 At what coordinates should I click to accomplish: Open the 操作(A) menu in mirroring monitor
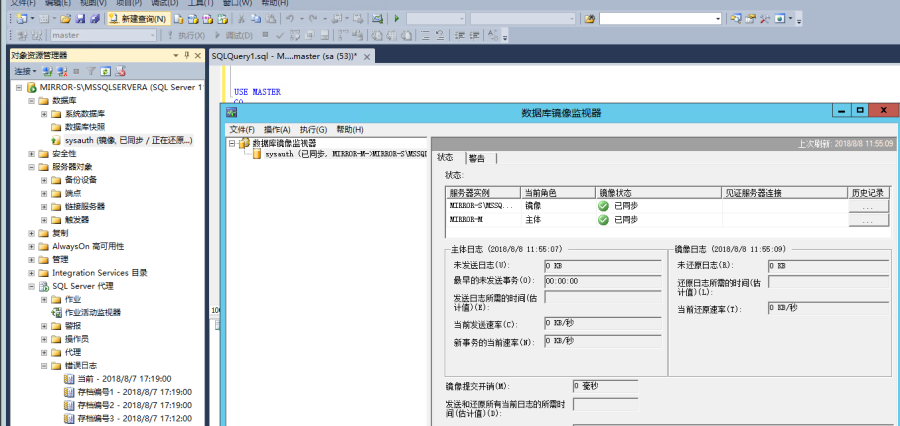tap(277, 129)
